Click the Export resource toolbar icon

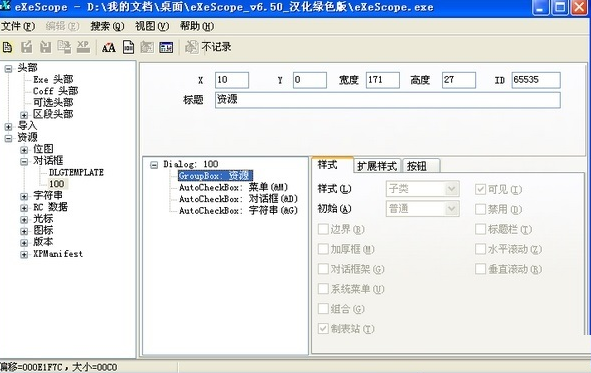[26, 47]
